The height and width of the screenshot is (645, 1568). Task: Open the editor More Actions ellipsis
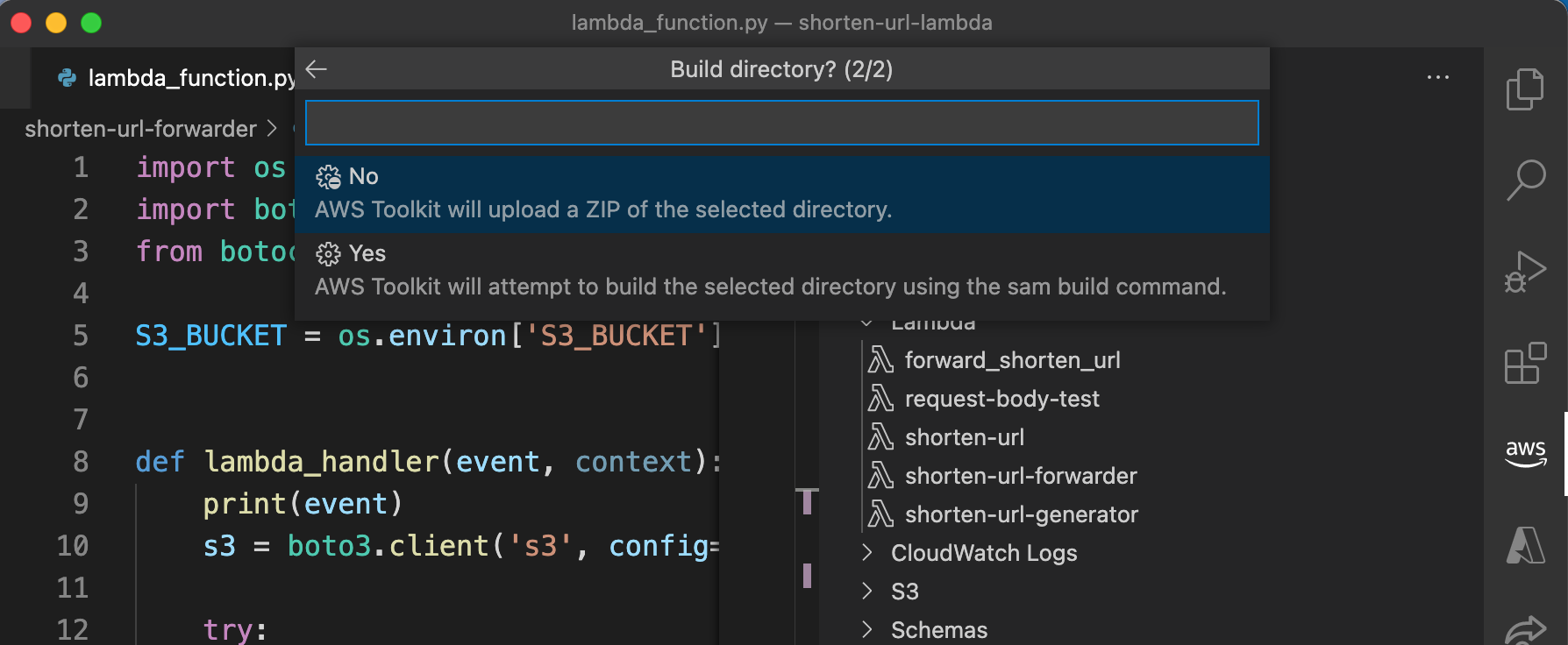tap(1438, 77)
